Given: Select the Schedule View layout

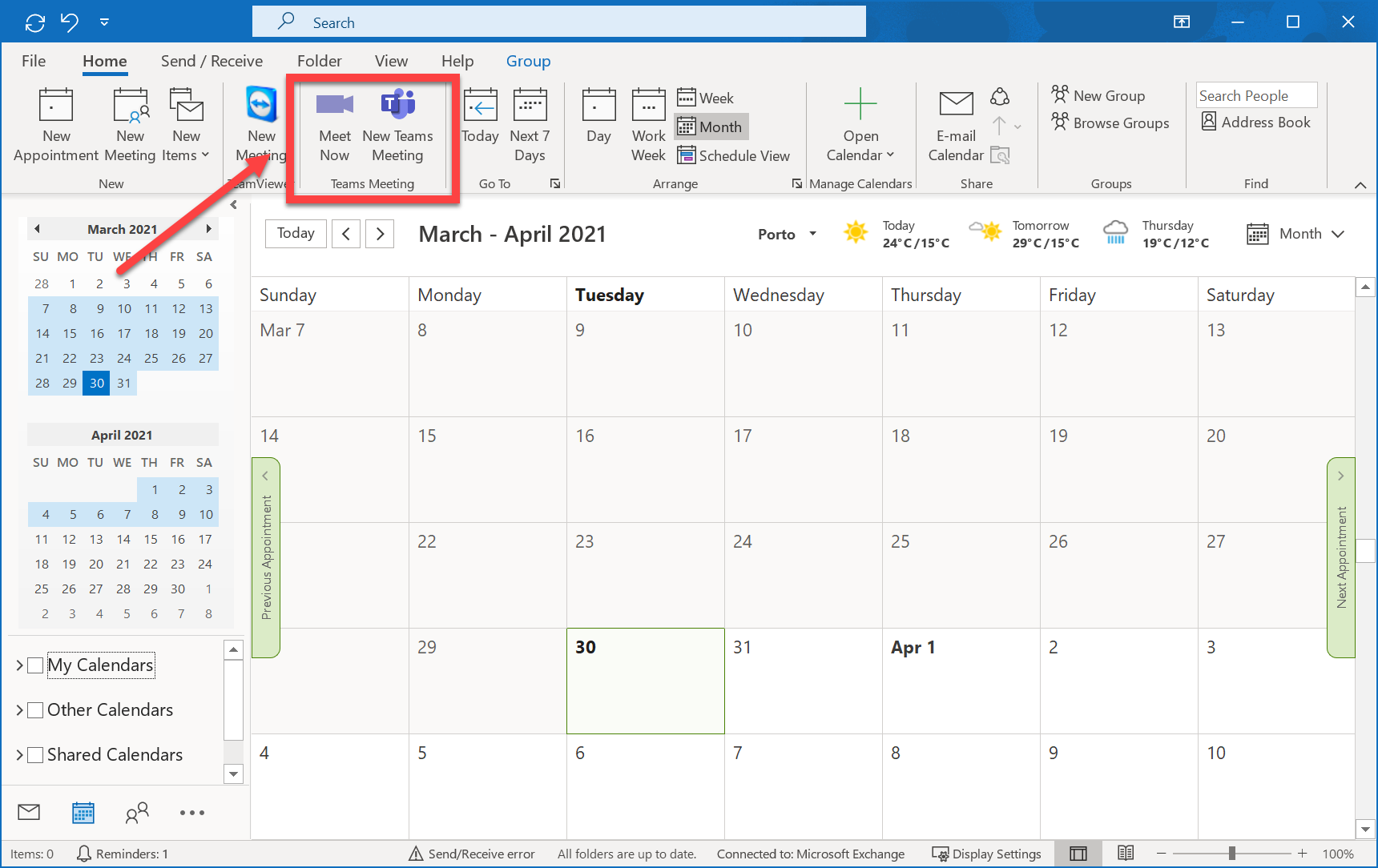Looking at the screenshot, I should click(x=734, y=156).
